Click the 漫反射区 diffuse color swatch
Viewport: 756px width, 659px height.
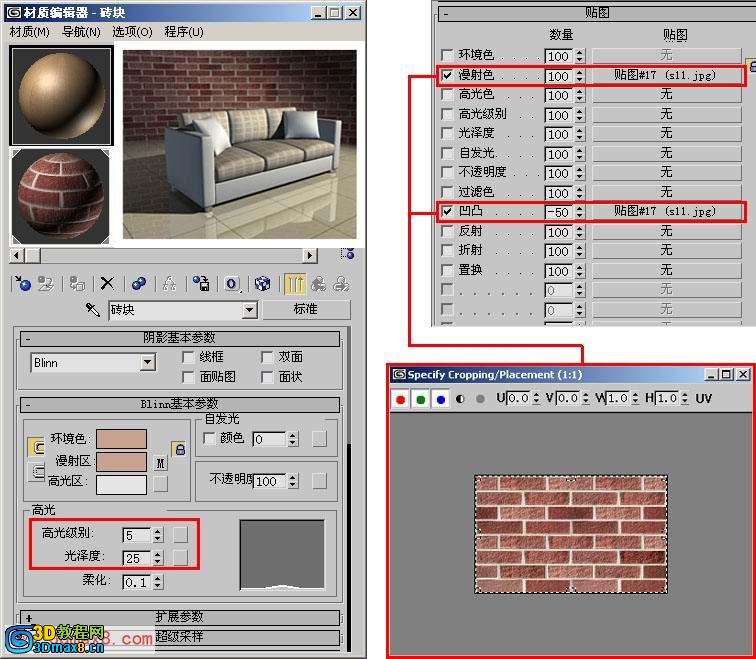point(121,461)
